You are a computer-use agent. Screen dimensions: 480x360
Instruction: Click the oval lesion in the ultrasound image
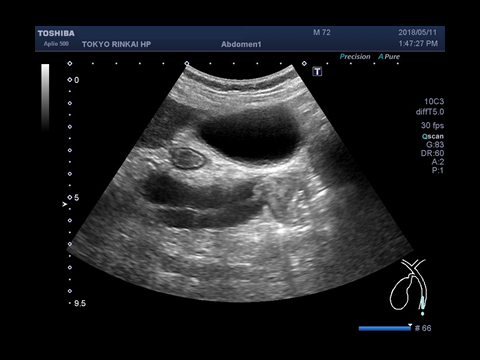pyautogui.click(x=187, y=158)
